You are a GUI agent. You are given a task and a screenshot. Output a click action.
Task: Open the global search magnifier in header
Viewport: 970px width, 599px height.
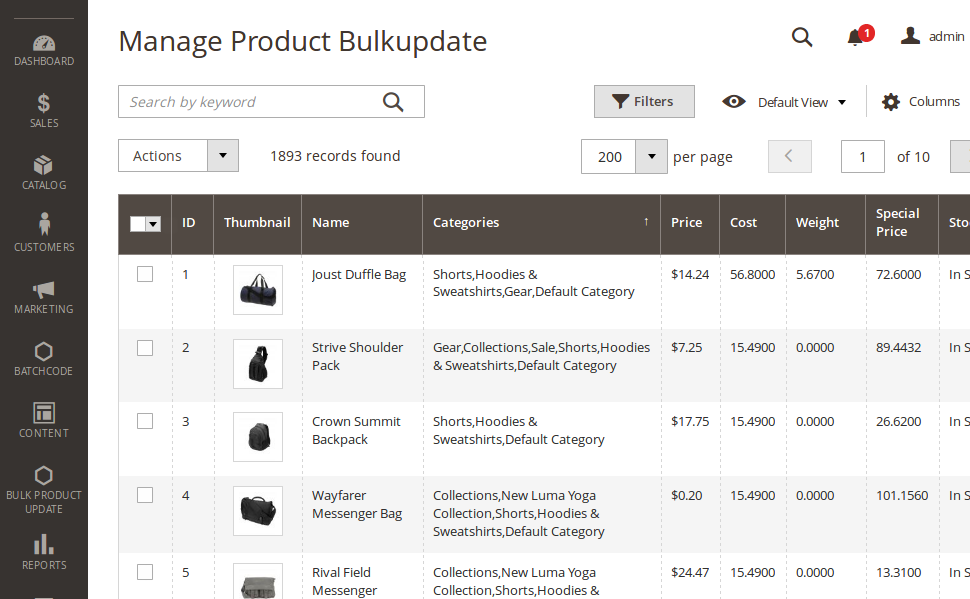coord(802,37)
